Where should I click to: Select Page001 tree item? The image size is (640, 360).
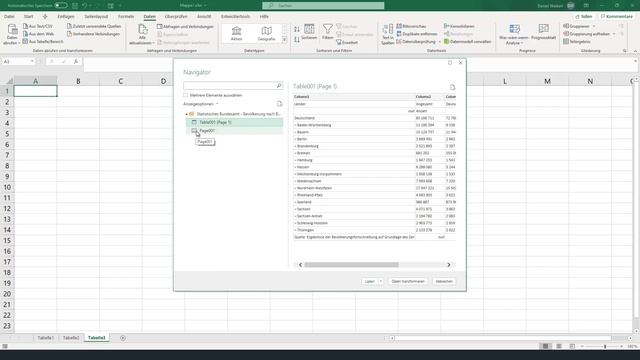click(x=234, y=131)
